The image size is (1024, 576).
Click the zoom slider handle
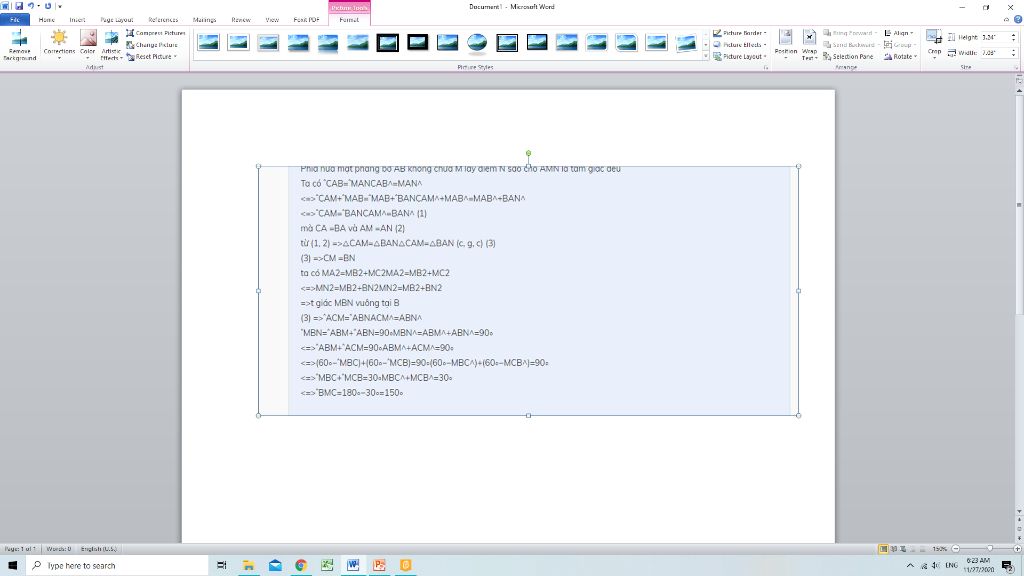(990, 549)
